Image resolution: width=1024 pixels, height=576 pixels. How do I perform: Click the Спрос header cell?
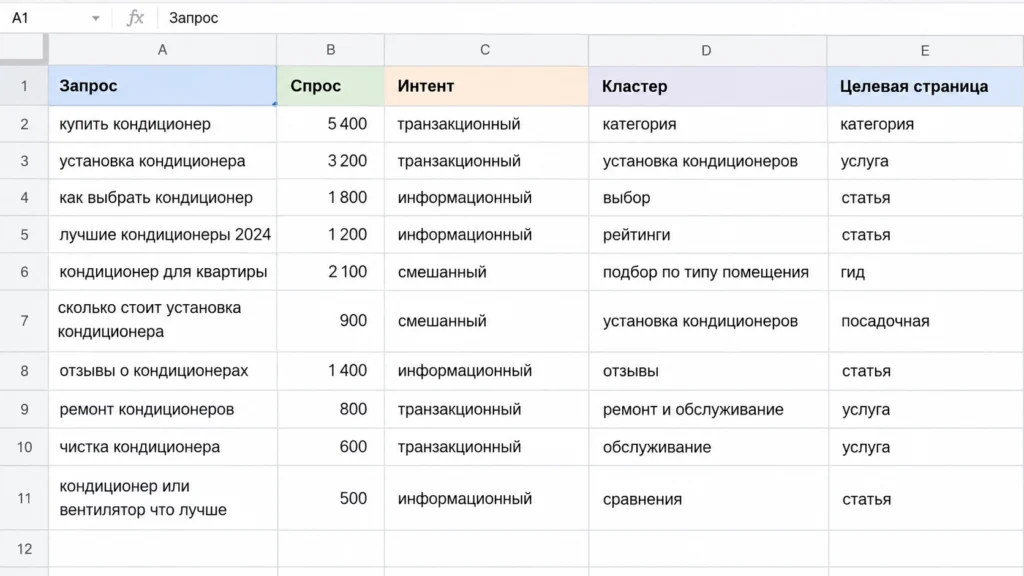[330, 86]
